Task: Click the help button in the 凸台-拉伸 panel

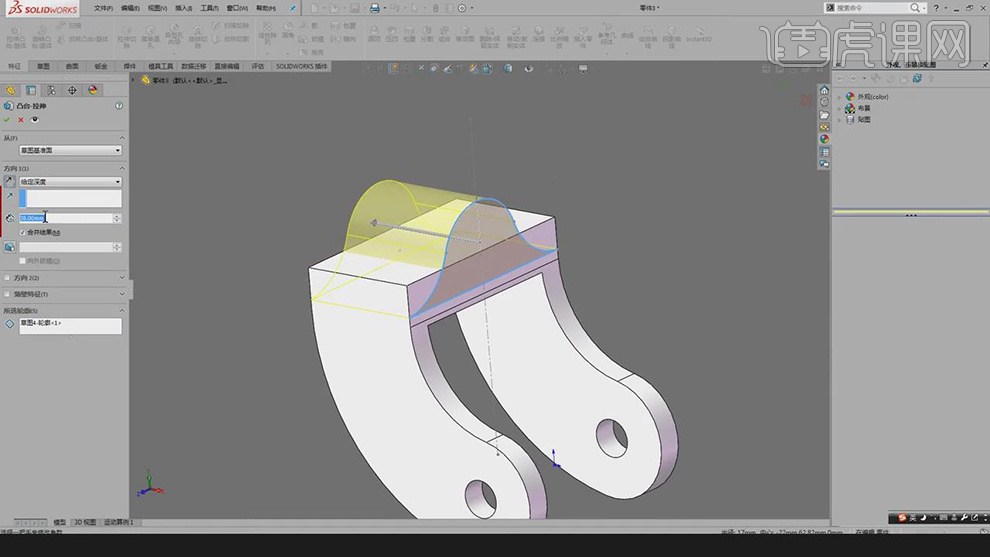Action: [119, 105]
